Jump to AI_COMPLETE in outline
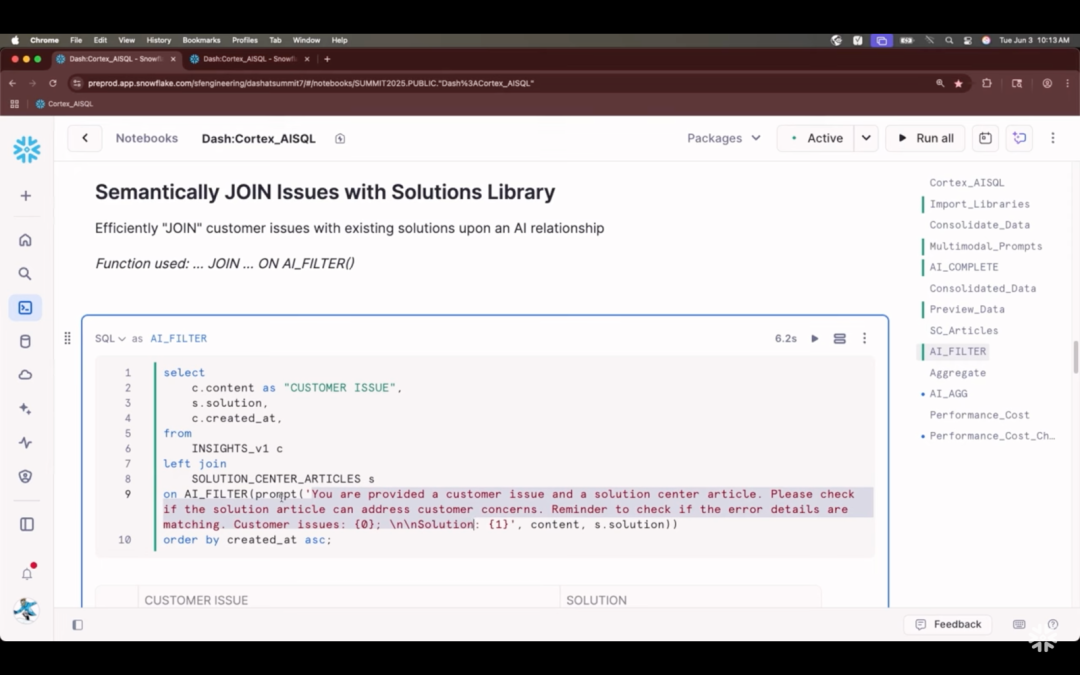Viewport: 1080px width, 675px height. [964, 267]
